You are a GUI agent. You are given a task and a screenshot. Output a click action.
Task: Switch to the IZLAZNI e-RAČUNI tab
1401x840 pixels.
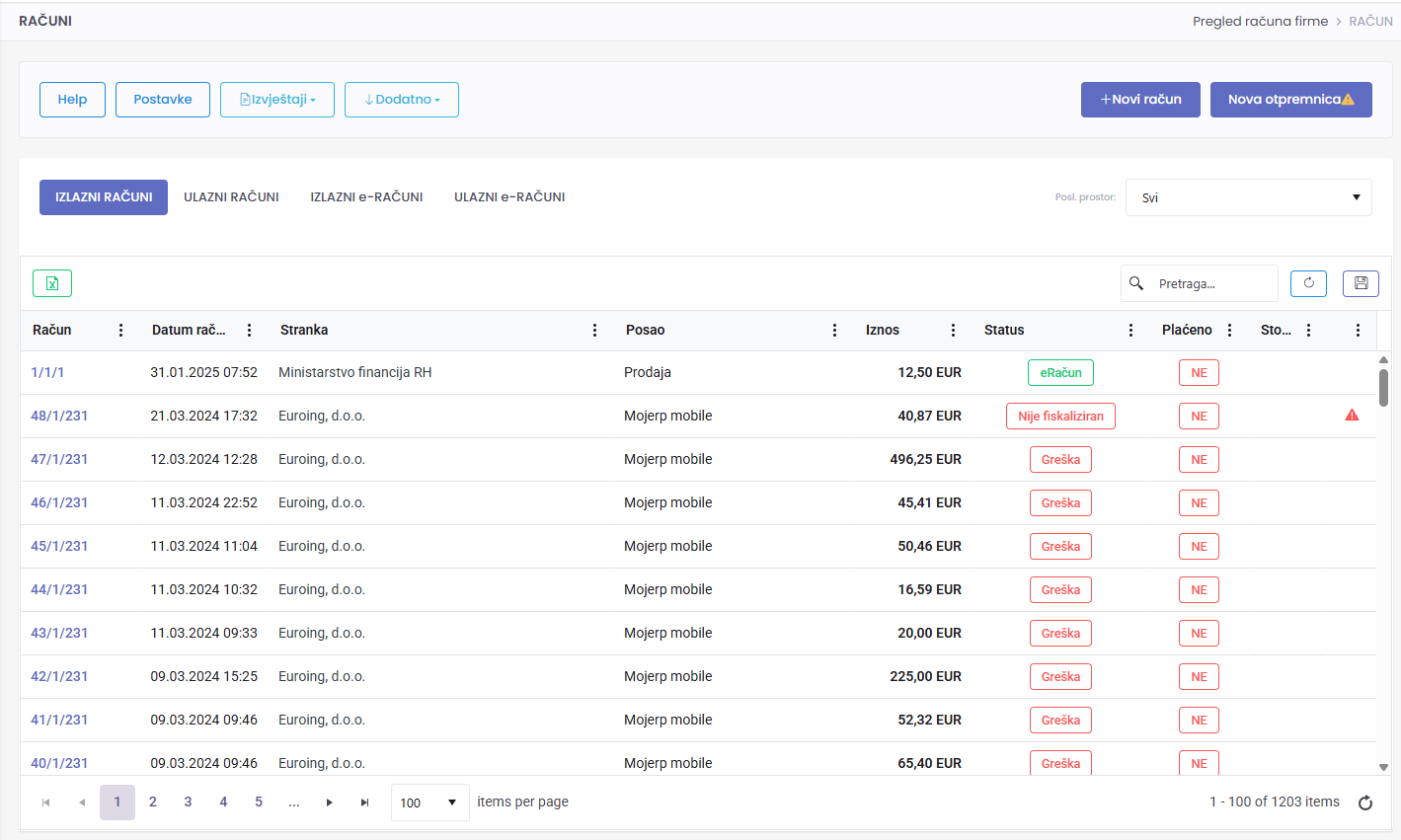[x=366, y=197]
